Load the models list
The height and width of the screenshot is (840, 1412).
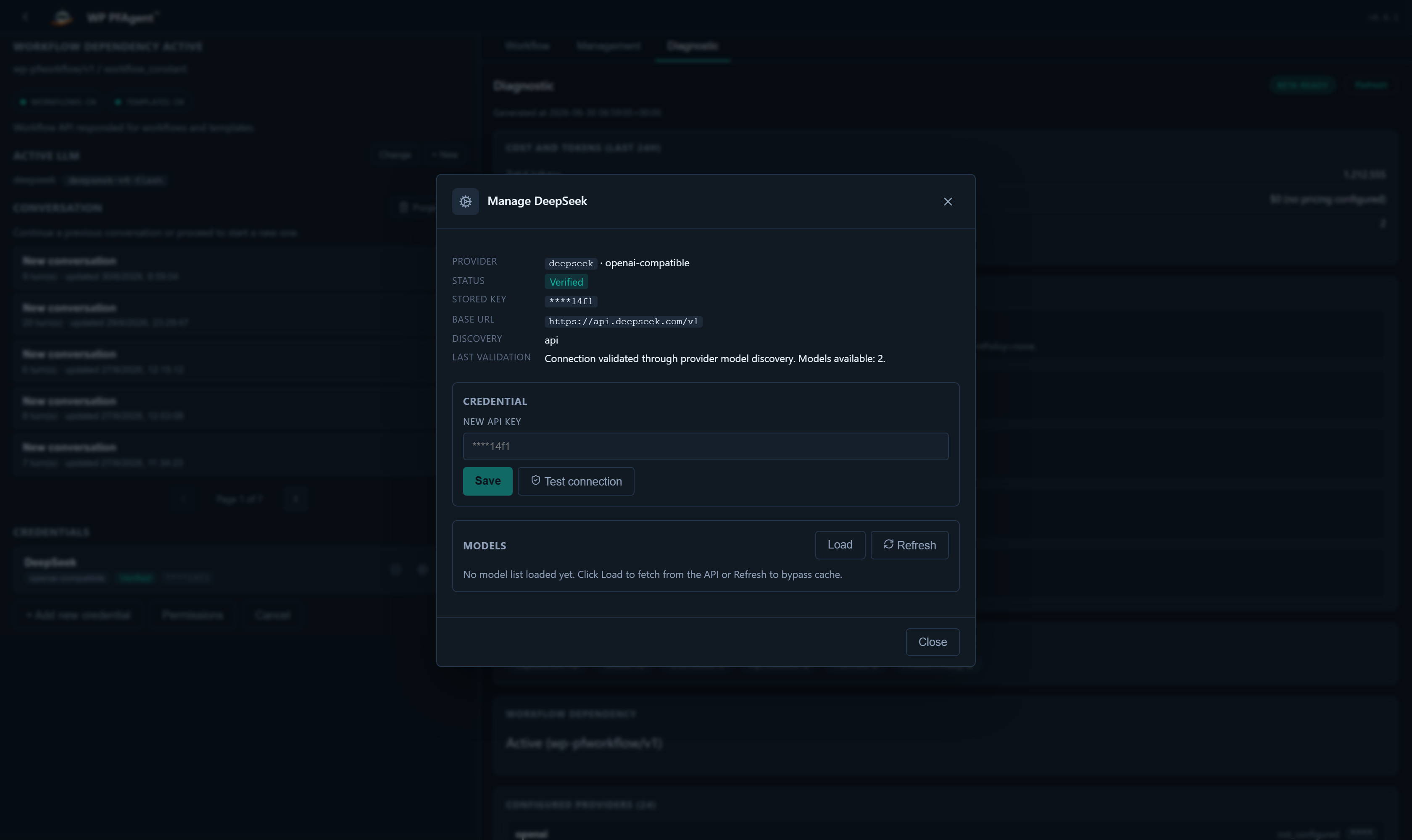pyautogui.click(x=839, y=545)
